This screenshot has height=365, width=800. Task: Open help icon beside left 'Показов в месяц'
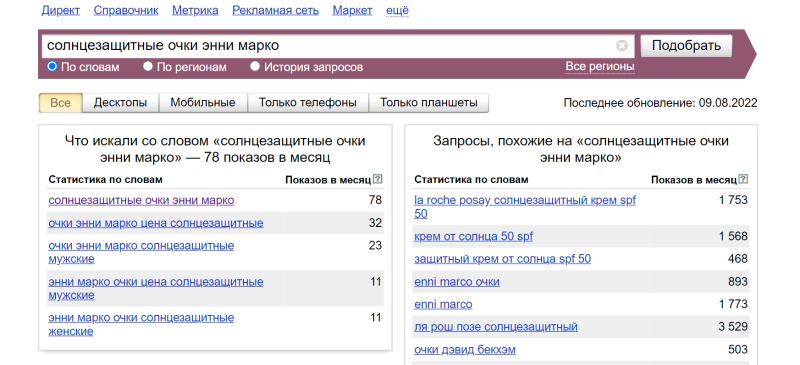378,179
